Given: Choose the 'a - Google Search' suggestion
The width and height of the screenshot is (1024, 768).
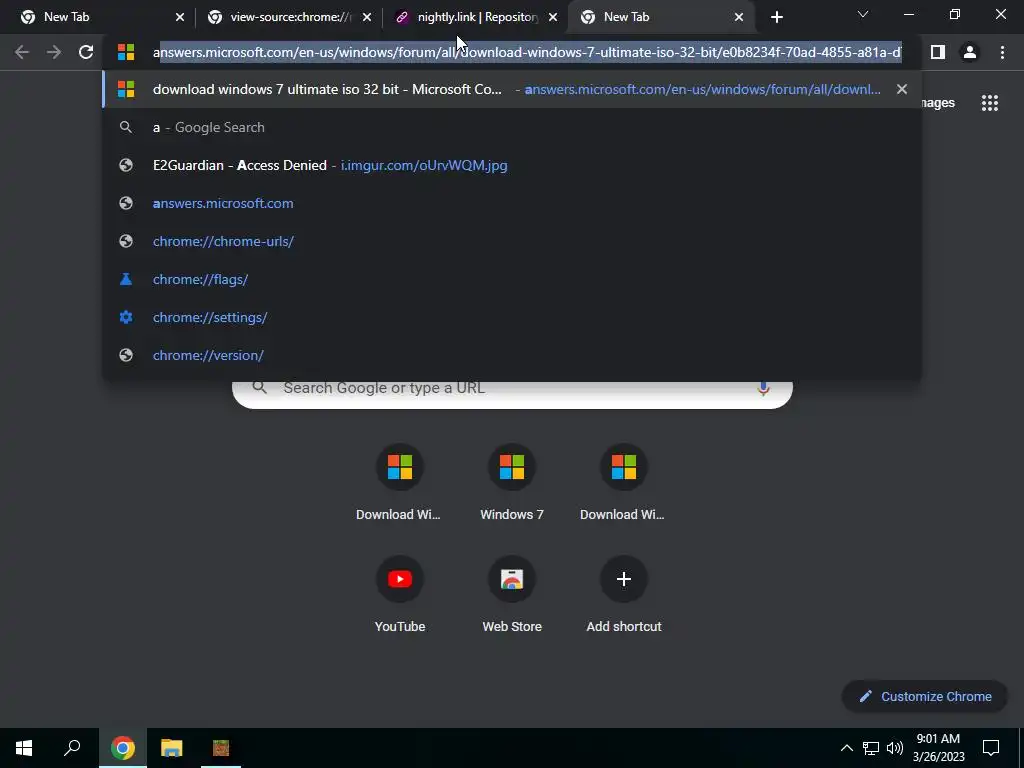Looking at the screenshot, I should [x=511, y=127].
